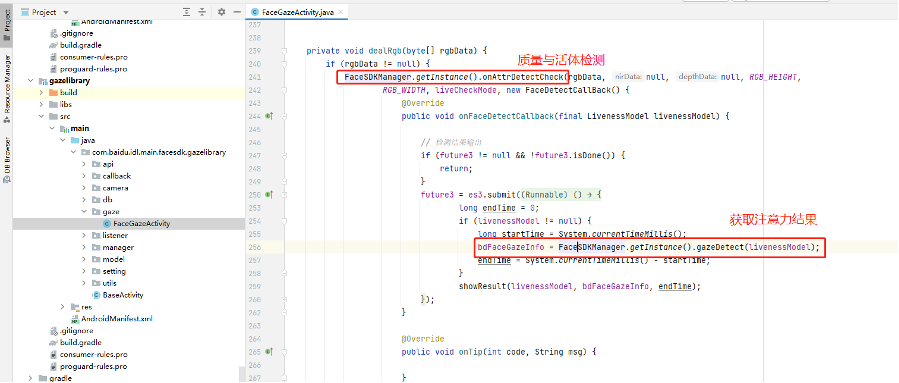Collapse the main source set node
The width and height of the screenshot is (899, 383).
52,128
